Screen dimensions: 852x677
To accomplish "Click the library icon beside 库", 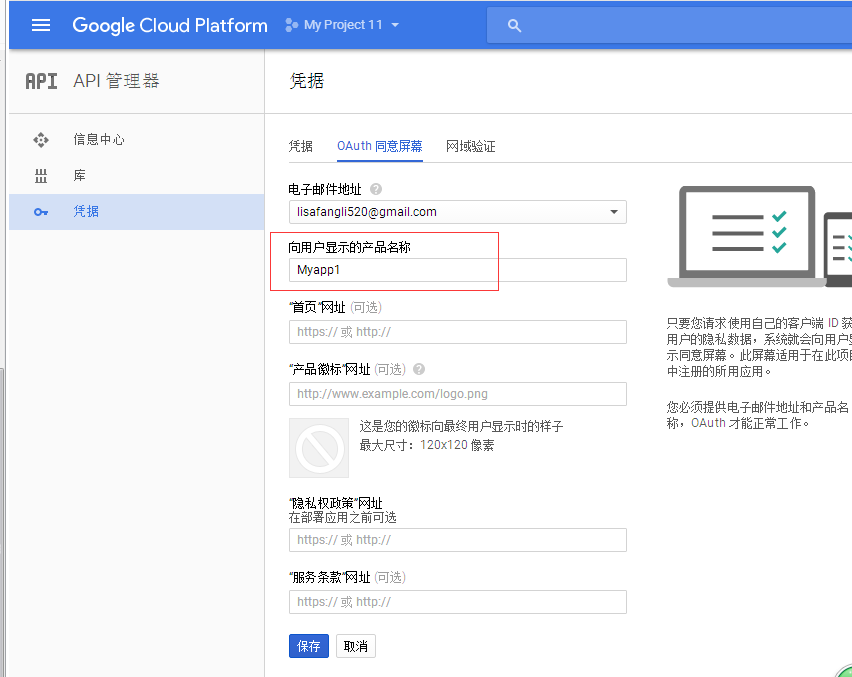I will 41,176.
